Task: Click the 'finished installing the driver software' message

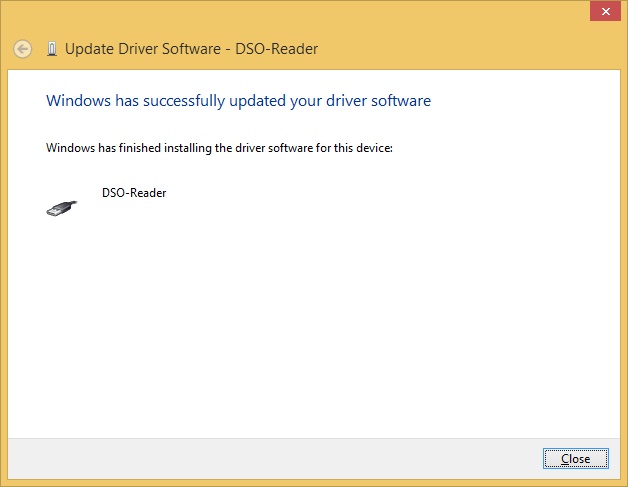Action: [219, 148]
